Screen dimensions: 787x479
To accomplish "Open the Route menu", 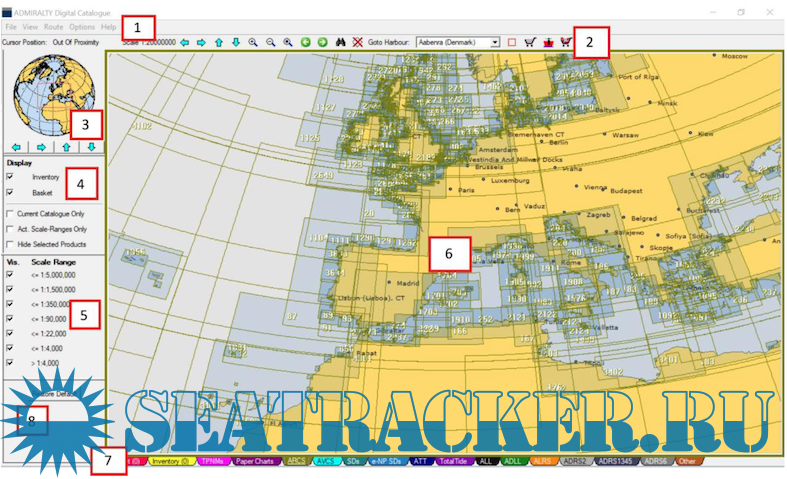I will [53, 27].
